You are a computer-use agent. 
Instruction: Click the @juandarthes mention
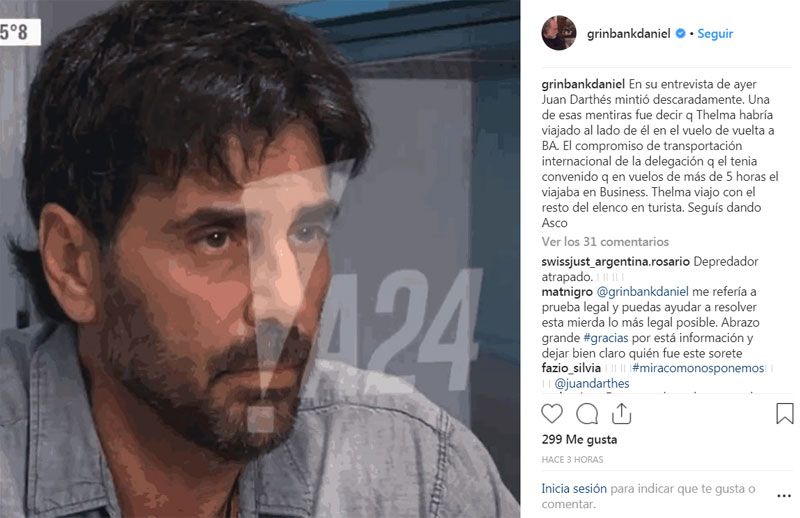pos(592,383)
